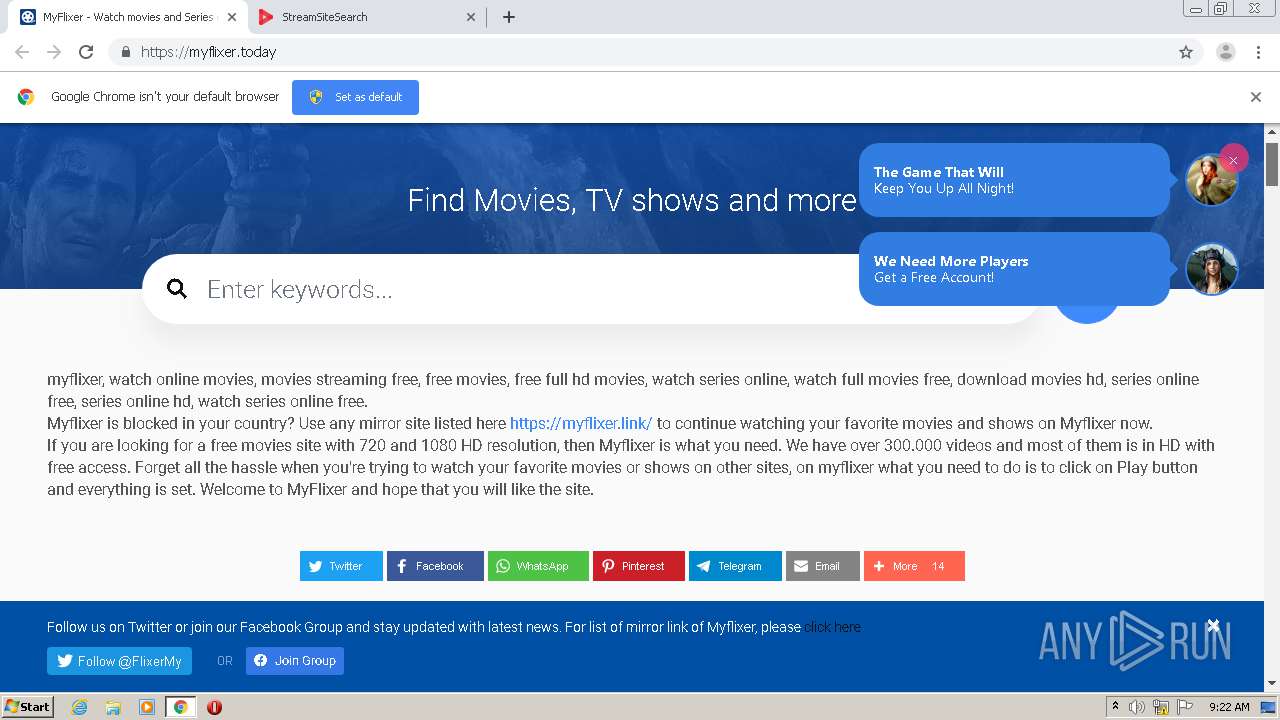Screen dimensions: 1280x720
Task: Click Set as default button
Action: [x=355, y=97]
